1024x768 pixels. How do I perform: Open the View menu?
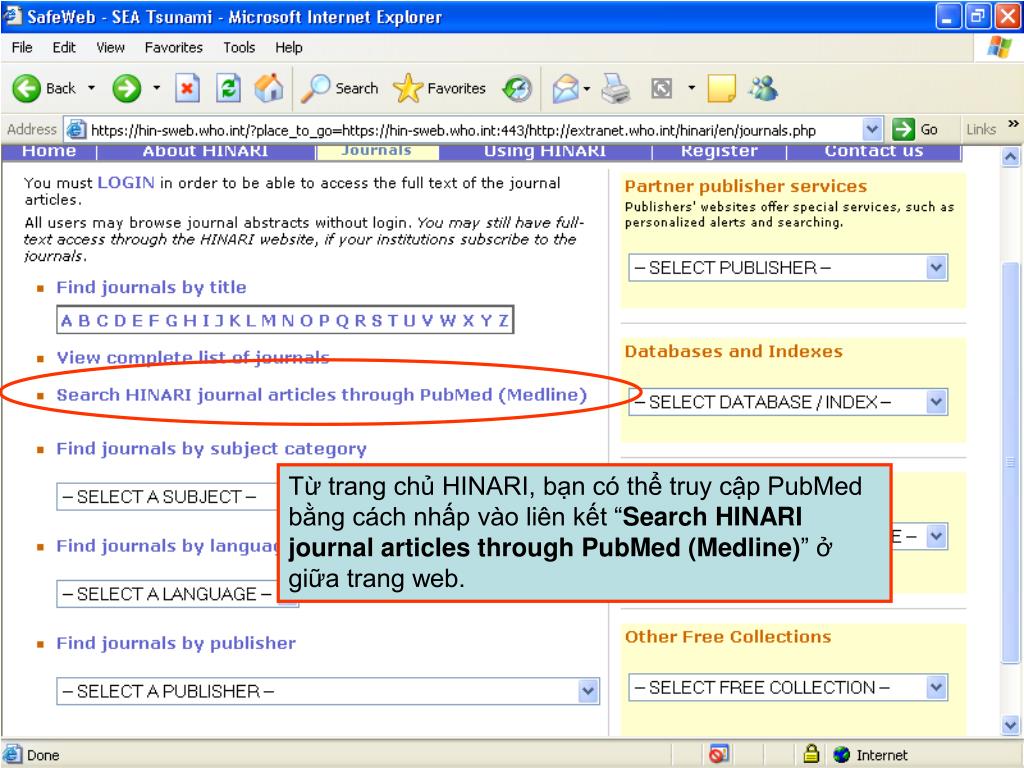point(110,48)
